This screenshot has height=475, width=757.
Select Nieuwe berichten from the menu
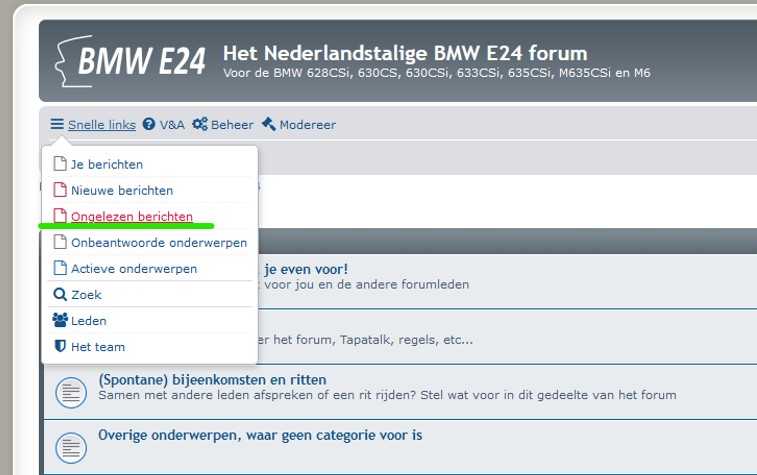(x=122, y=190)
